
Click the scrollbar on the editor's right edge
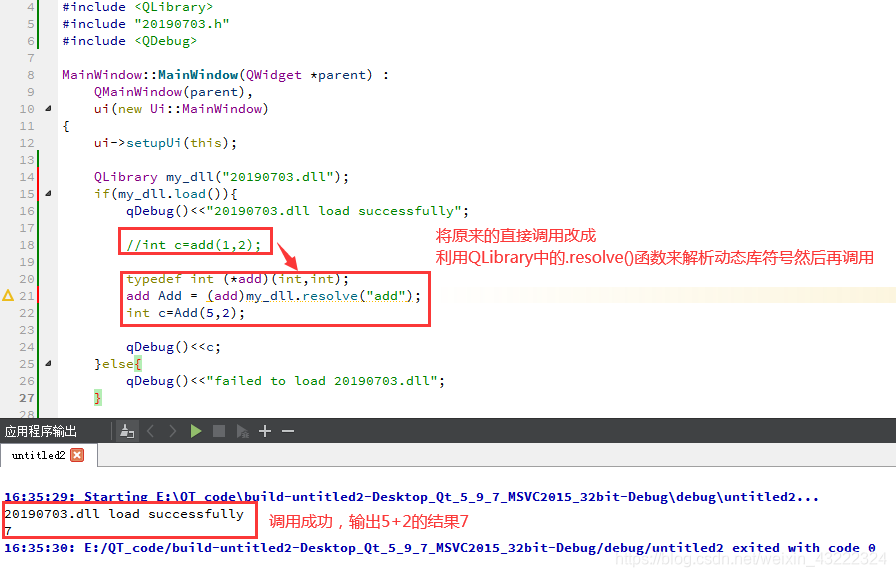click(891, 200)
